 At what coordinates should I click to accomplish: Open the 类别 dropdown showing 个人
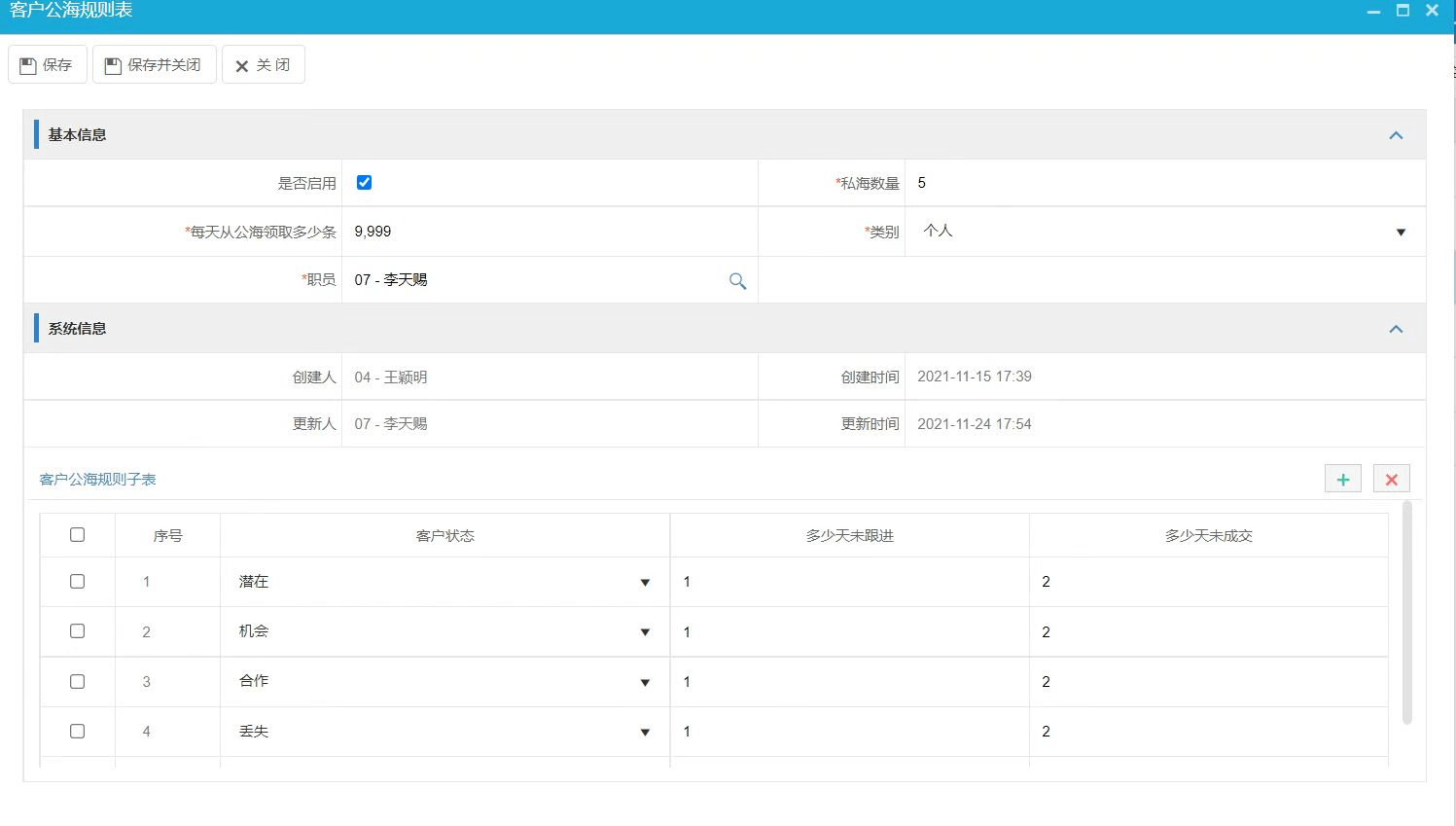pos(1401,232)
